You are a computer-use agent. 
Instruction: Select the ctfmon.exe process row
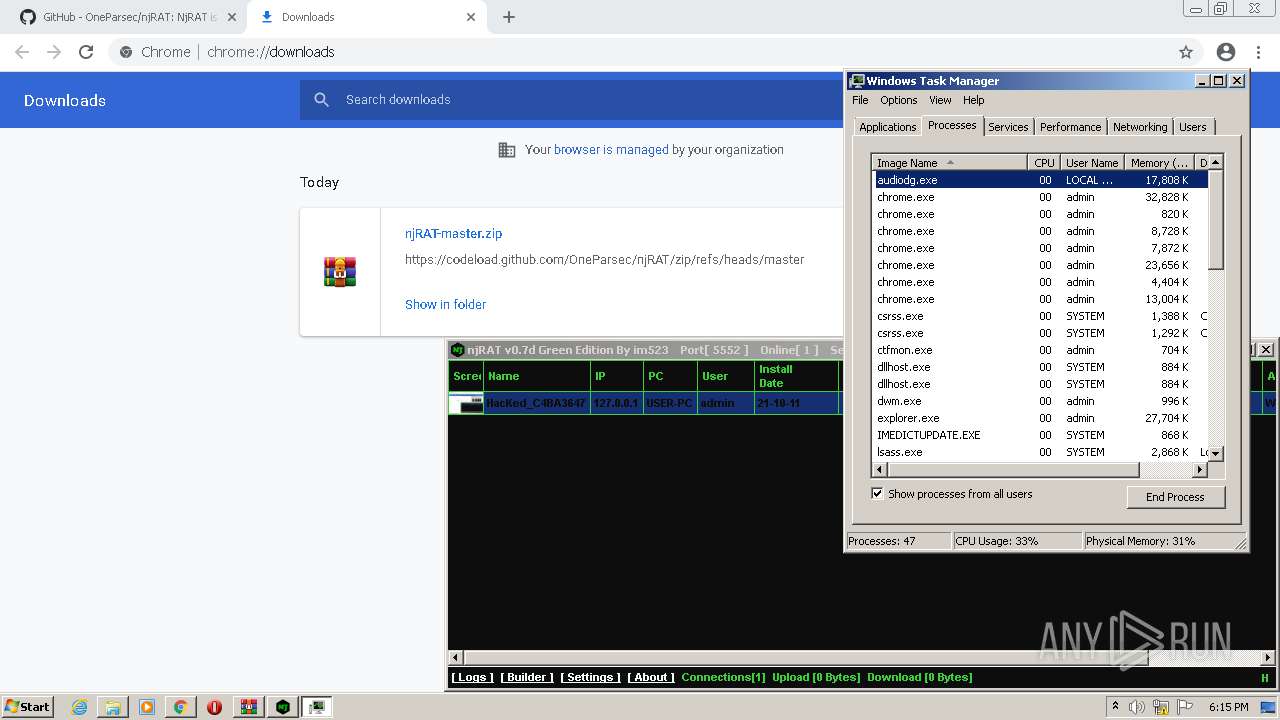[1040, 350]
